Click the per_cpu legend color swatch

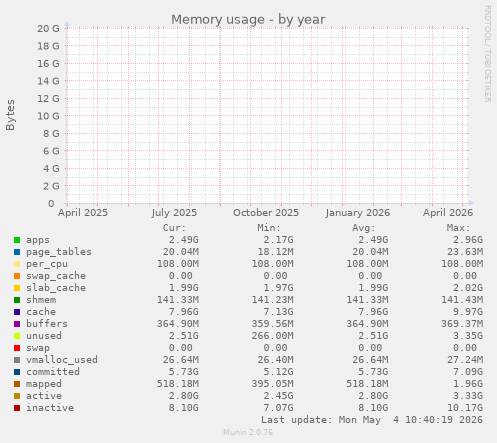click(17, 264)
